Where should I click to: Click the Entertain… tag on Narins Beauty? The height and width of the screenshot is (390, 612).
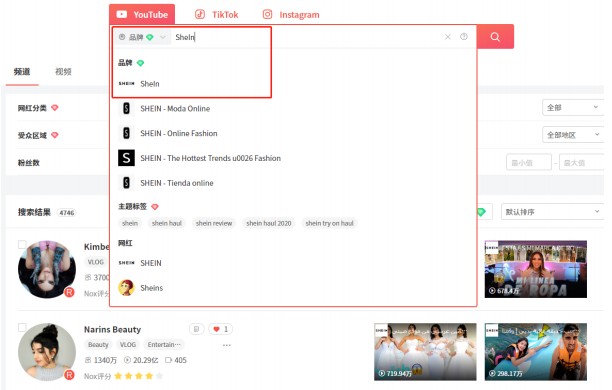[164, 345]
